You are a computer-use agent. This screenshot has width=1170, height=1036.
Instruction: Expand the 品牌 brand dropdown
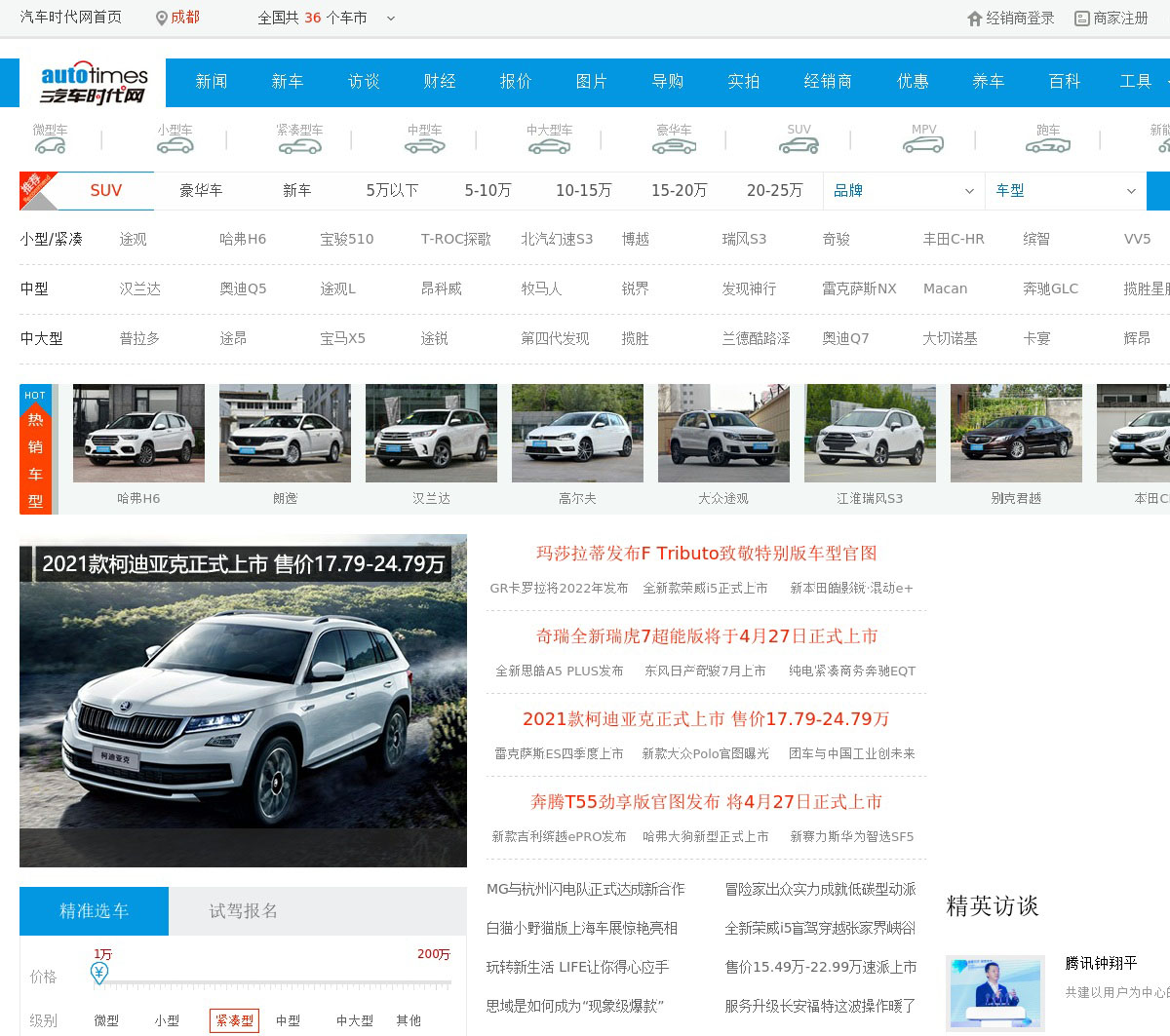pyautogui.click(x=903, y=191)
